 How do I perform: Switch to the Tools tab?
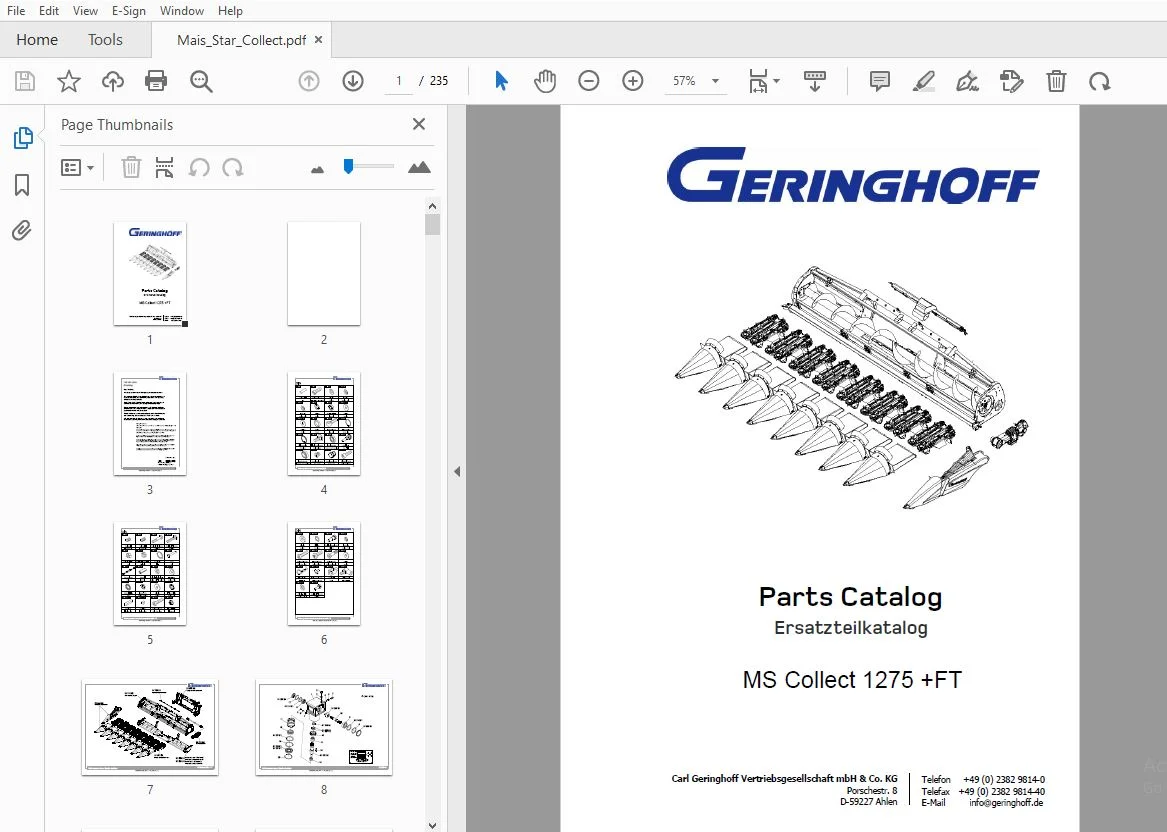point(105,39)
